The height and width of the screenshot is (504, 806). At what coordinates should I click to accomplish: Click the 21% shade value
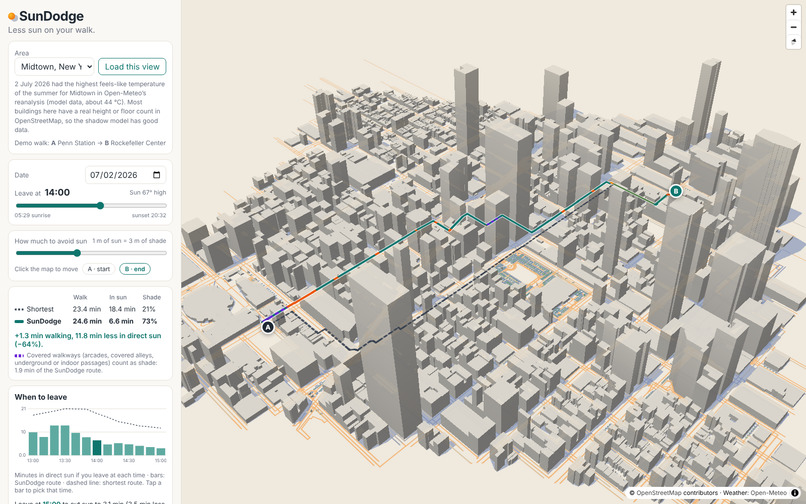[149, 309]
